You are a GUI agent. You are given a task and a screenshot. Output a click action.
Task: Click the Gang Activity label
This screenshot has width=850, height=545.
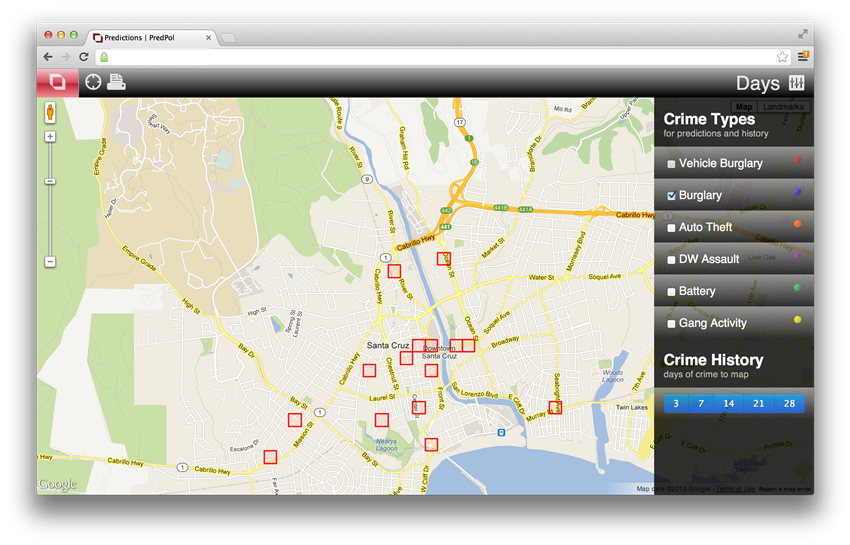click(713, 323)
